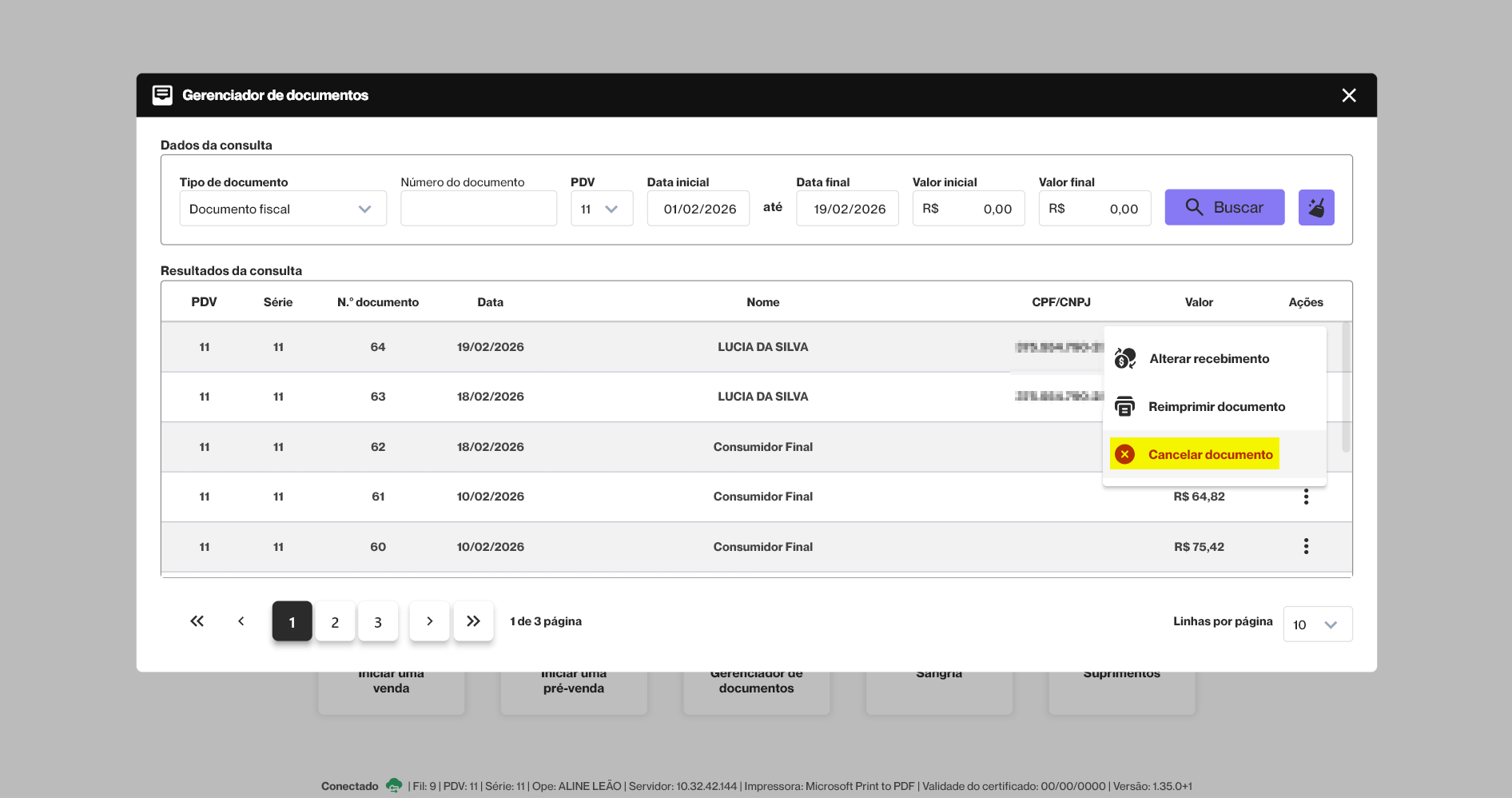Click the results table vertical scrollbar
1512x798 pixels.
click(x=1346, y=388)
